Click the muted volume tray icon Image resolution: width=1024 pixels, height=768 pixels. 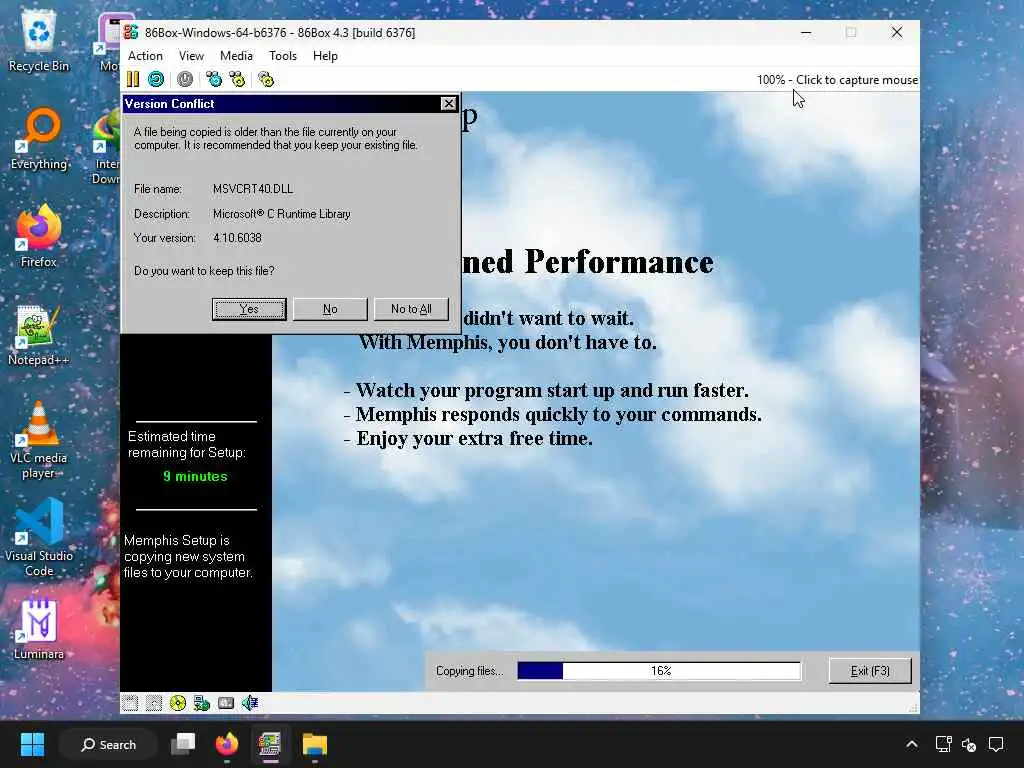click(969, 744)
